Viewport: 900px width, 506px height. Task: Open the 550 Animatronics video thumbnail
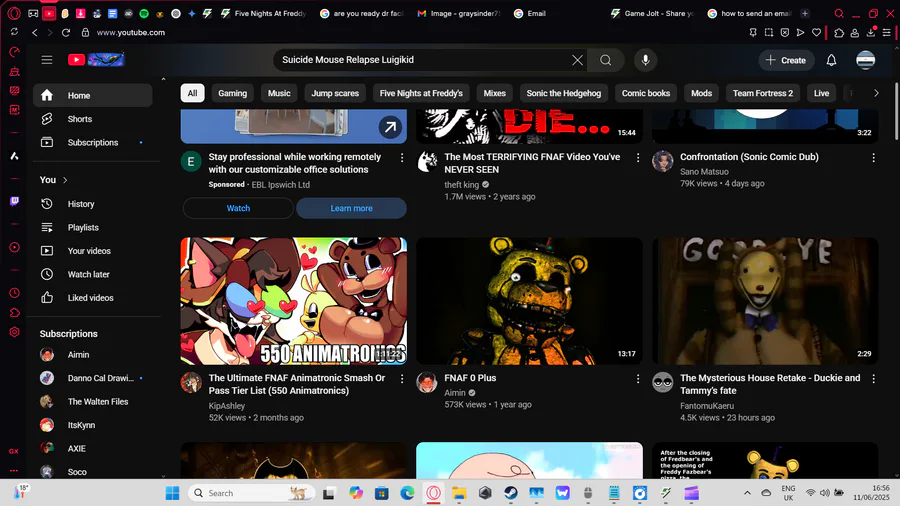pyautogui.click(x=294, y=301)
